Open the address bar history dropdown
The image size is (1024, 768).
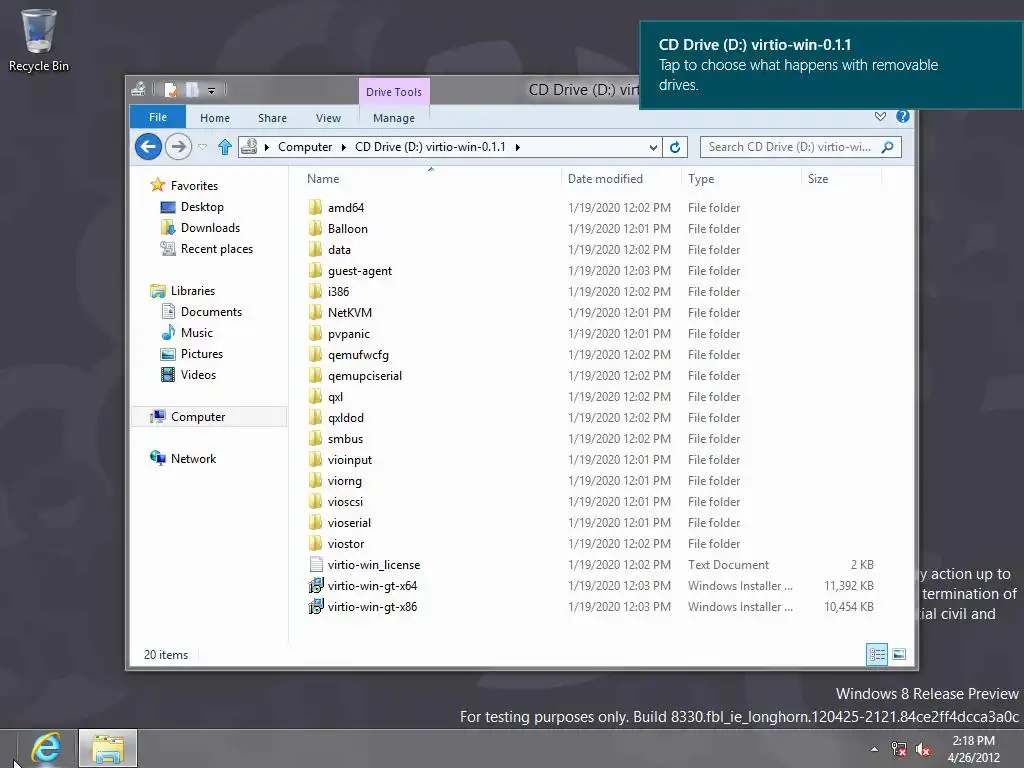click(x=653, y=147)
